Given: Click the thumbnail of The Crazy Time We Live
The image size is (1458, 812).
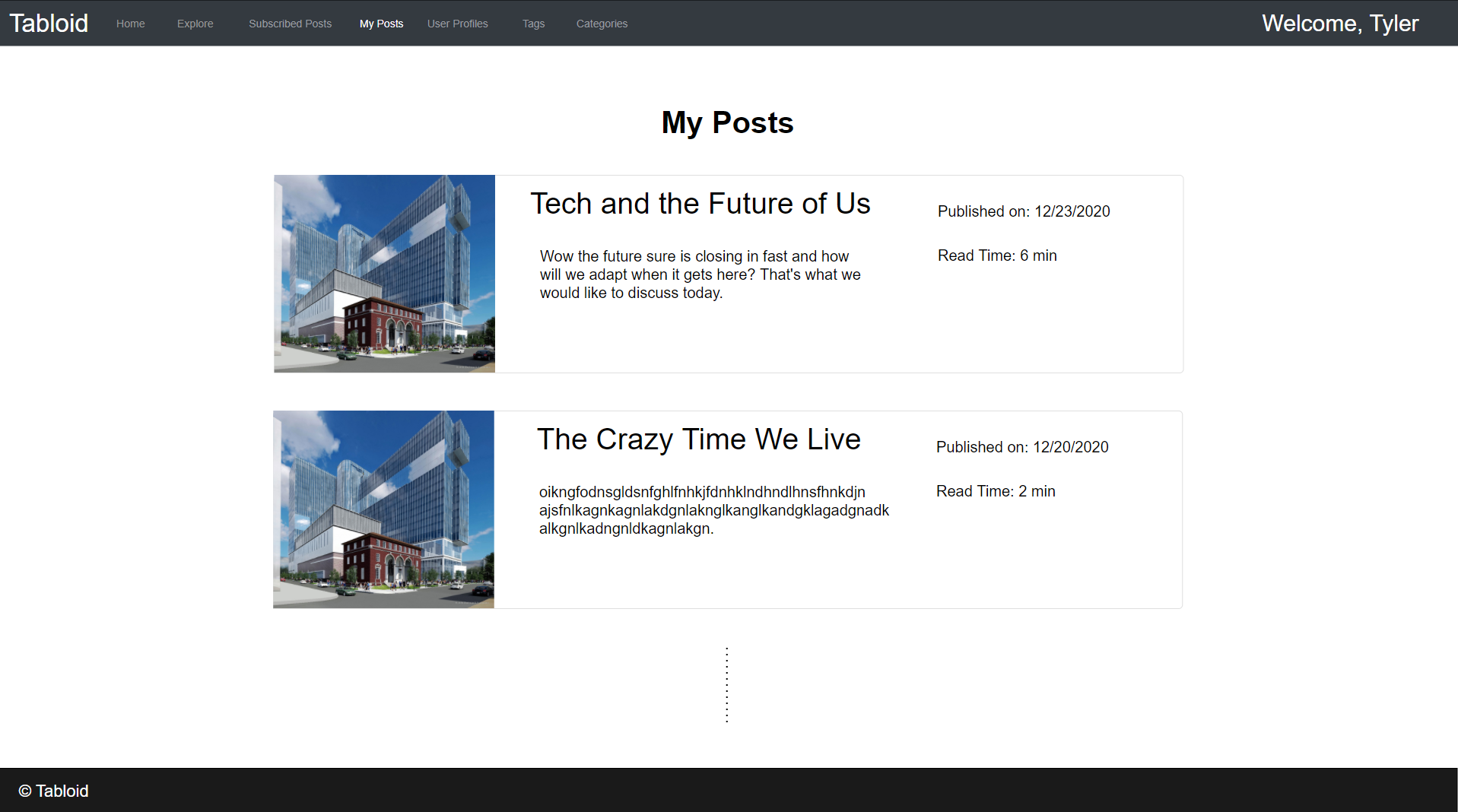Looking at the screenshot, I should [383, 509].
